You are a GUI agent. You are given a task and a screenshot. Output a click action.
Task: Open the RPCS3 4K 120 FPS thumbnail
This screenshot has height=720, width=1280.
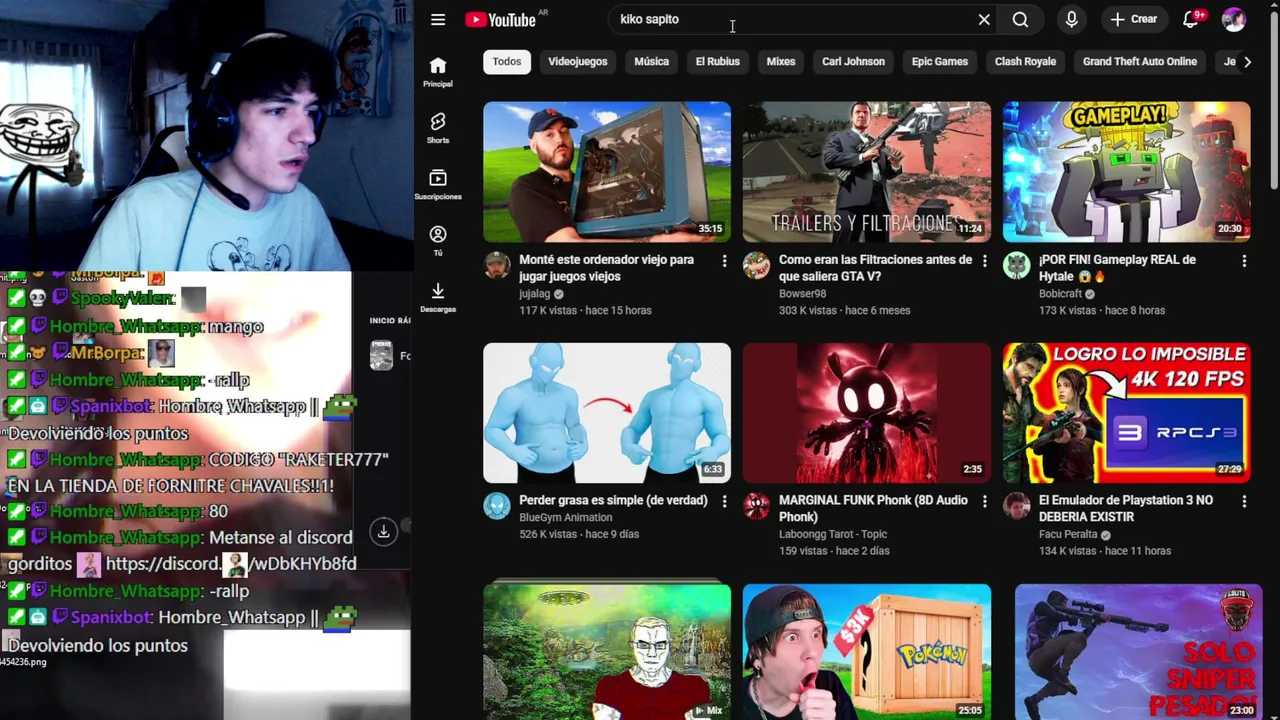click(1127, 413)
